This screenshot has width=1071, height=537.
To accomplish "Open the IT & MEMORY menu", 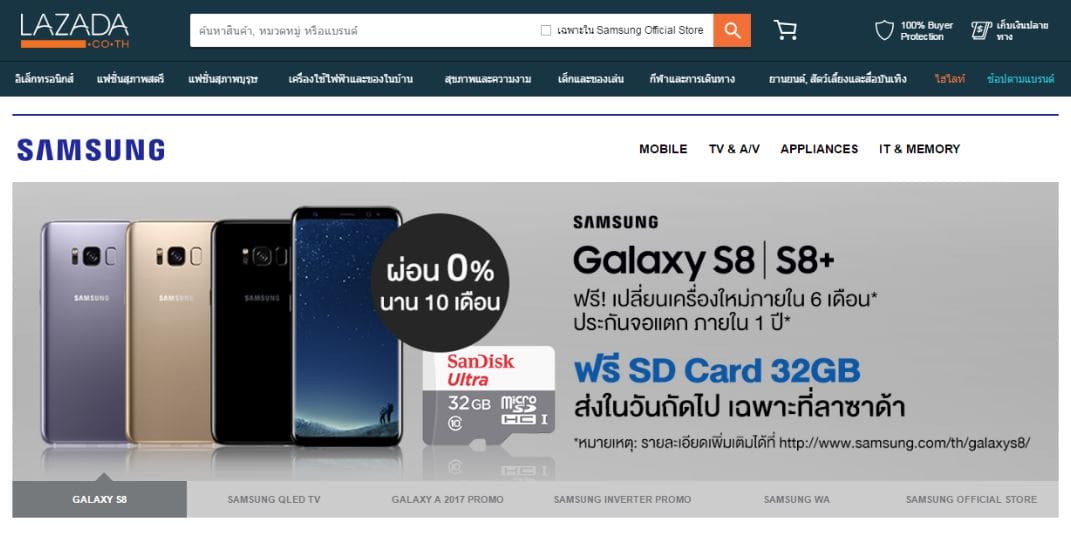I will (919, 149).
